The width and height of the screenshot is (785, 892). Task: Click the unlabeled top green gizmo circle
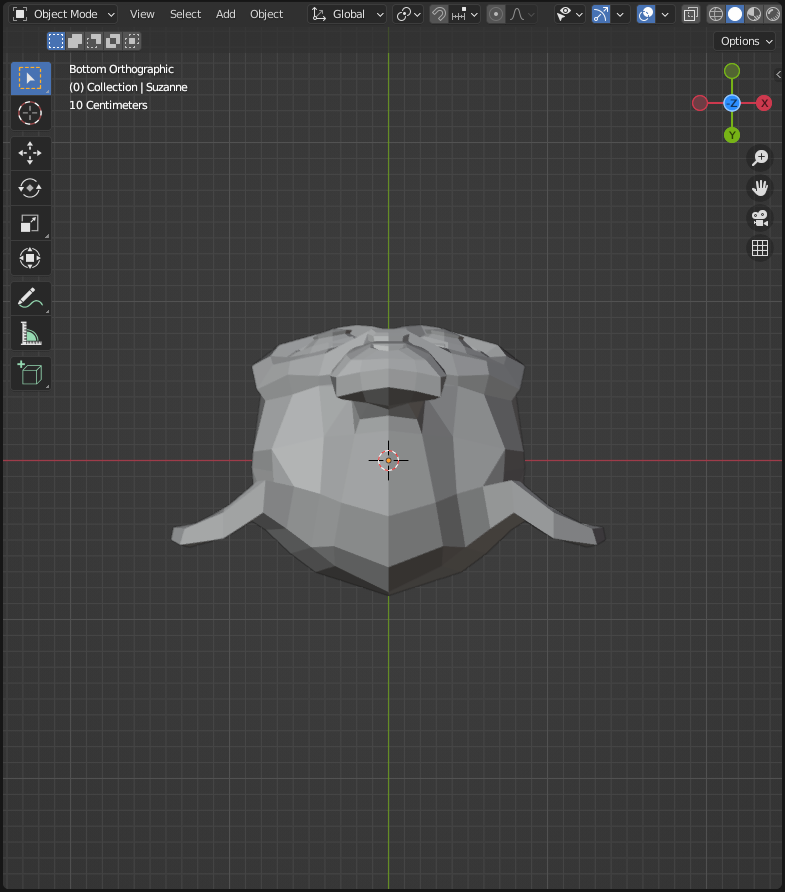pyautogui.click(x=732, y=71)
